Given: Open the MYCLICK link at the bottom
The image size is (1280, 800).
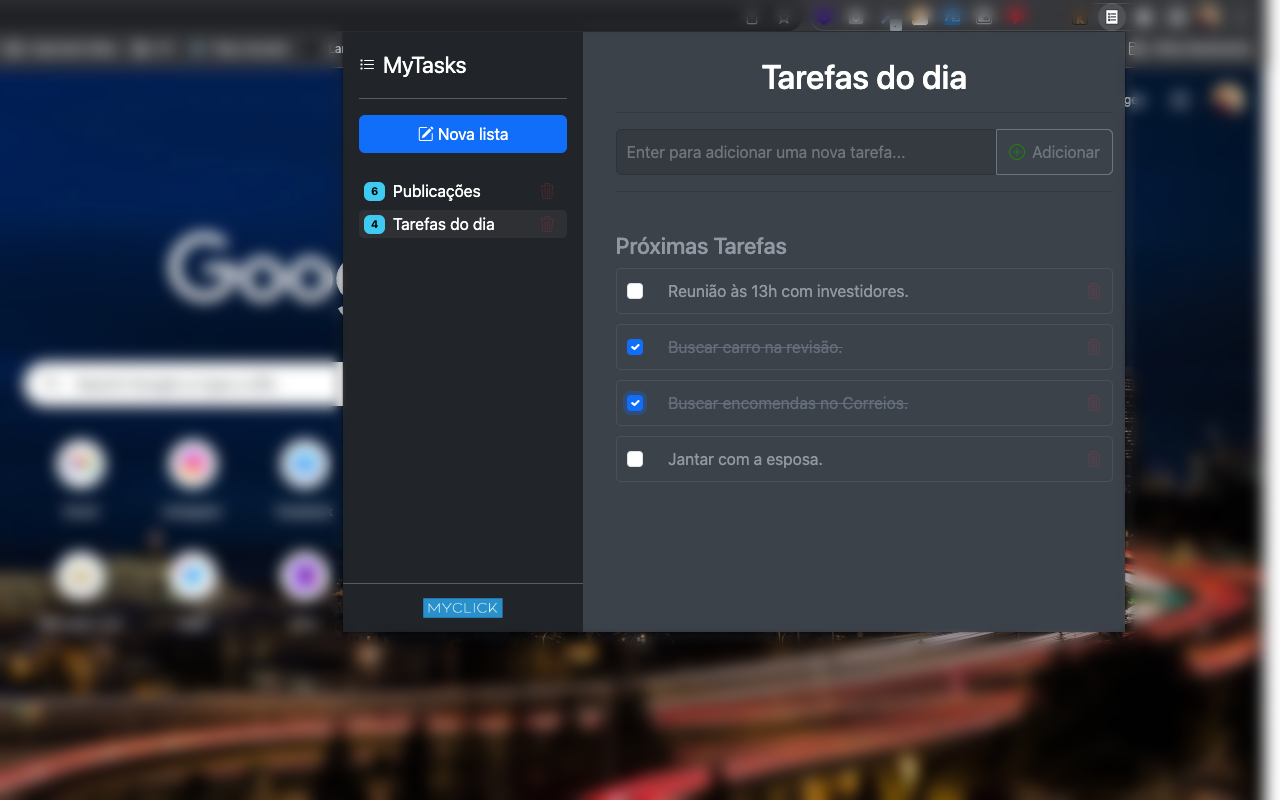Looking at the screenshot, I should click(x=462, y=607).
